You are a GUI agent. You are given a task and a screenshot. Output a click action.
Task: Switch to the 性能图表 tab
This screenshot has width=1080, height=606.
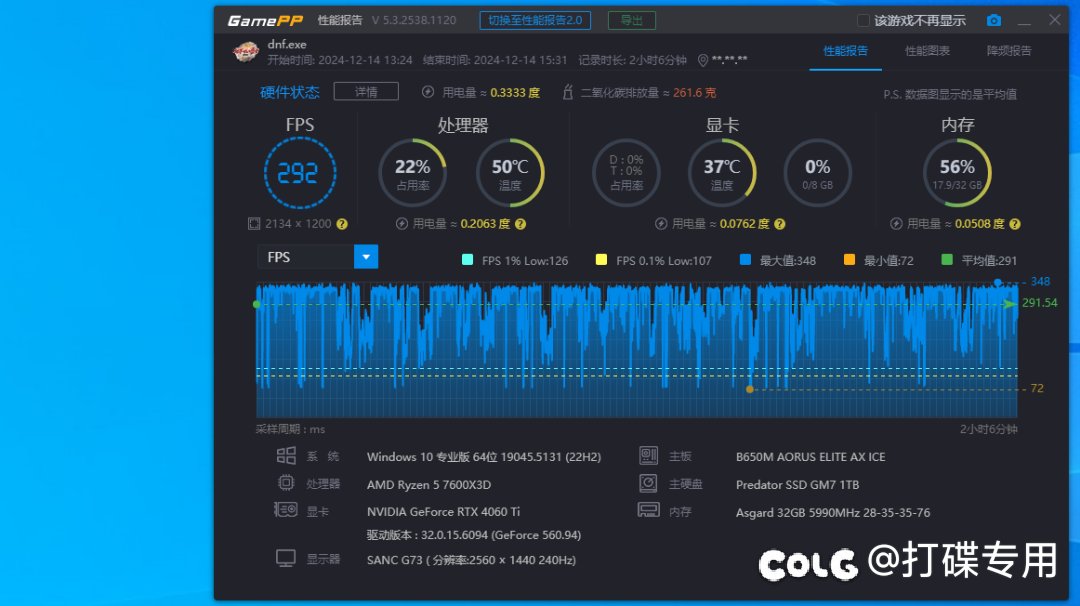click(x=927, y=51)
